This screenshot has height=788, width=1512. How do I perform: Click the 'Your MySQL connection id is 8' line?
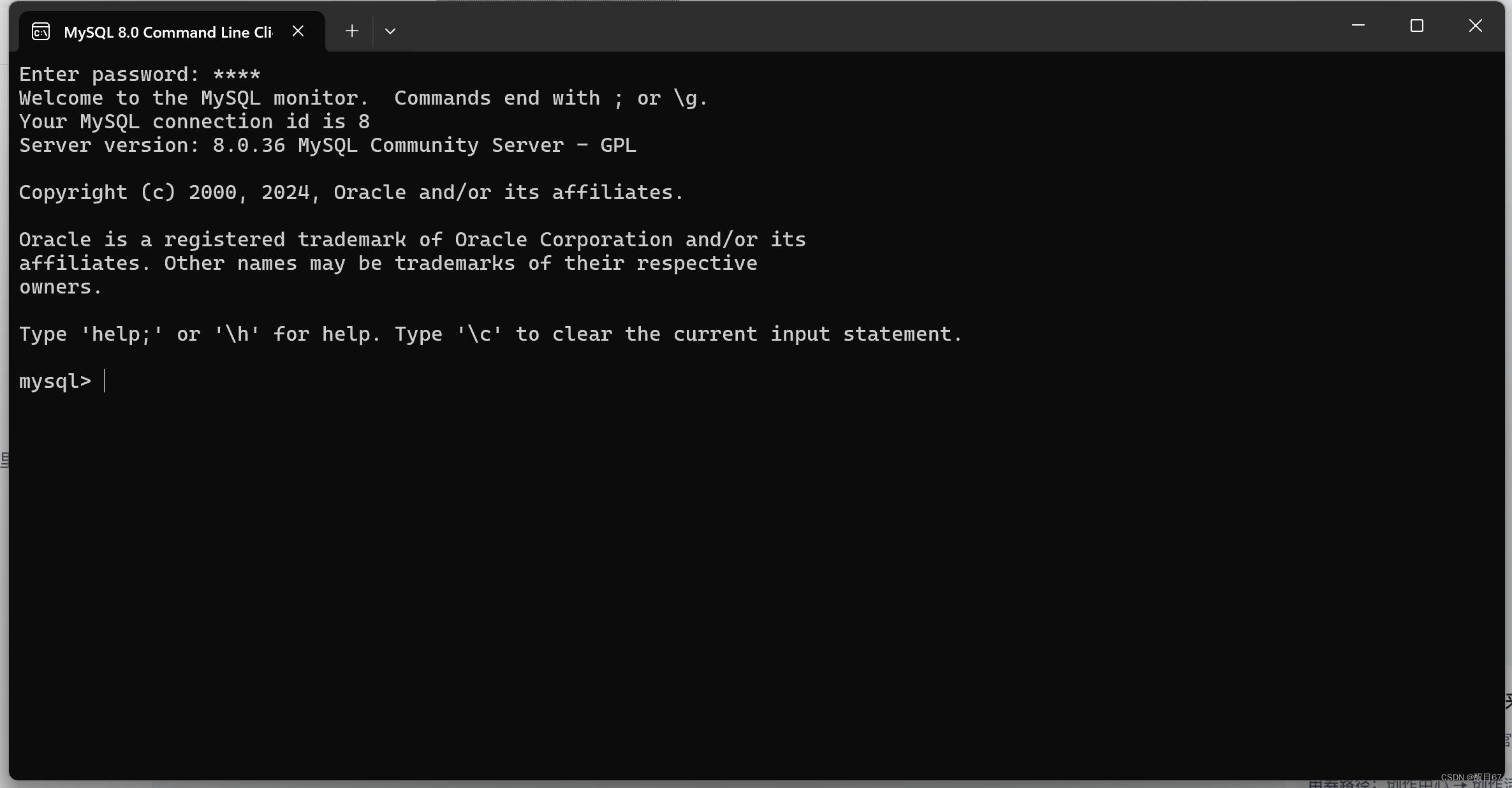pos(193,121)
